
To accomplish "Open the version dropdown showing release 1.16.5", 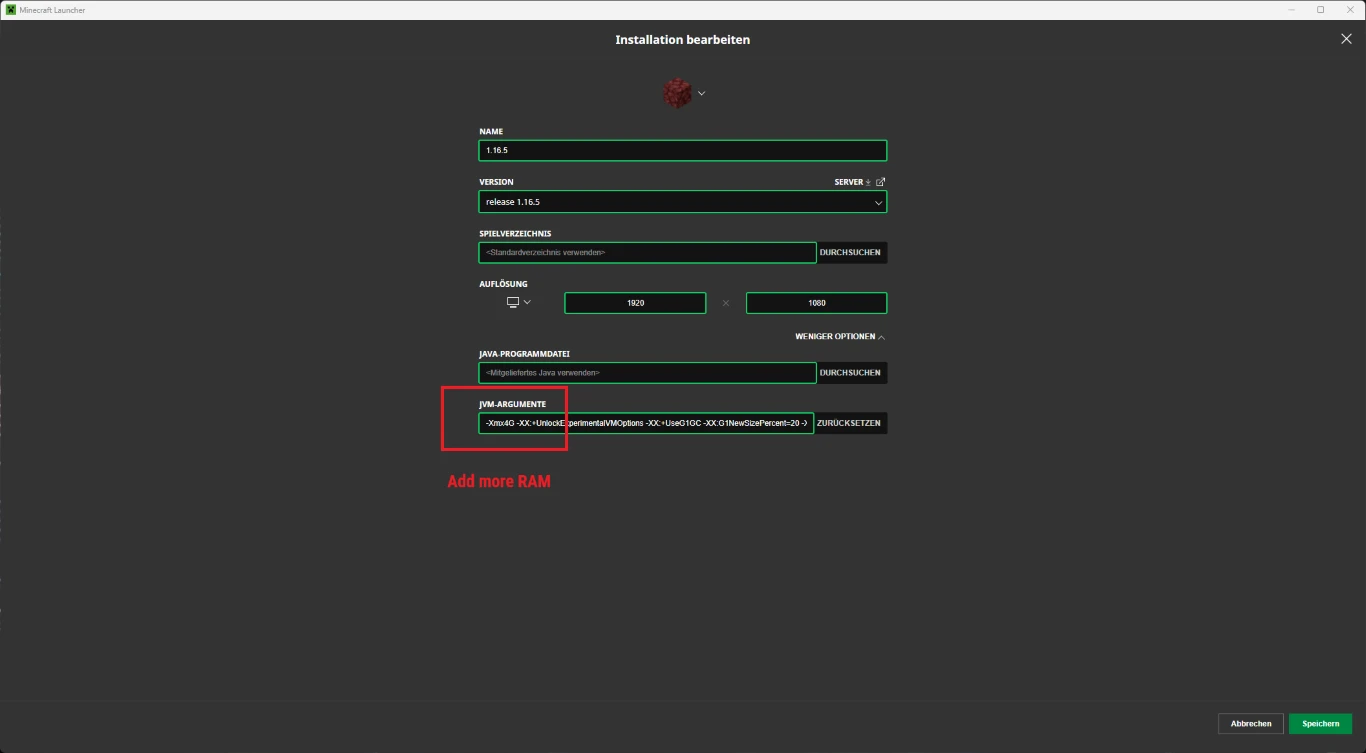I will [x=683, y=201].
